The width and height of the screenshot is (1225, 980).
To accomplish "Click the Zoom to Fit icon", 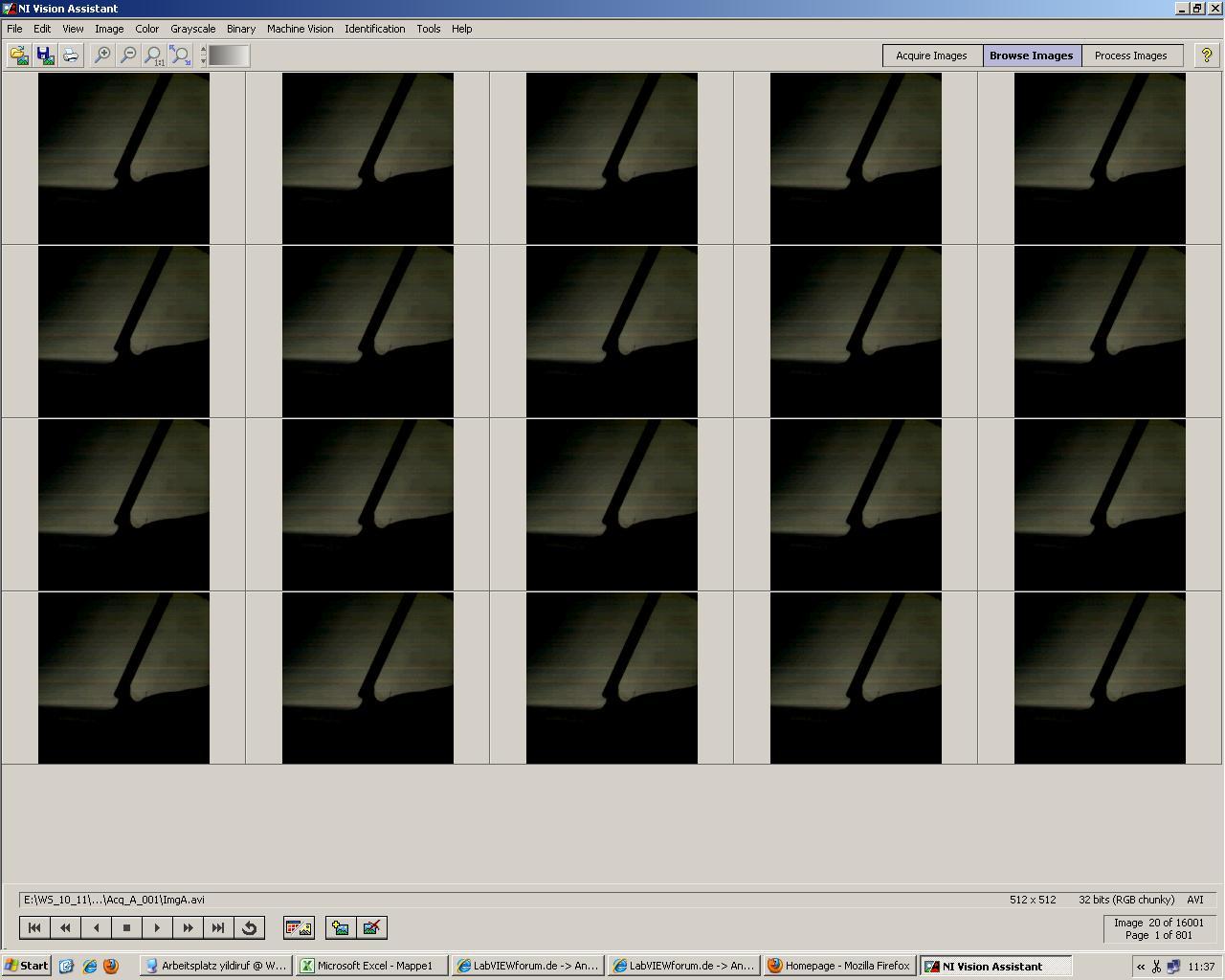I will [x=180, y=56].
